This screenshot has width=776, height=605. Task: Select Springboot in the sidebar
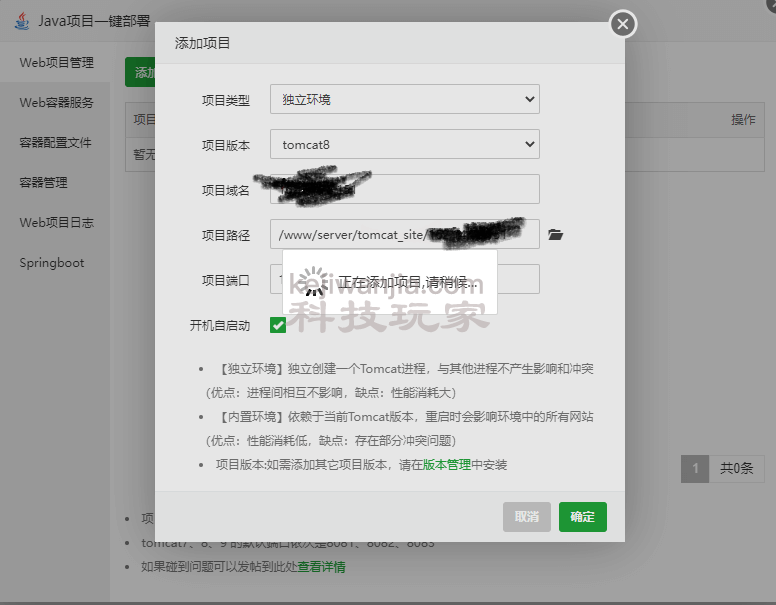tap(55, 263)
